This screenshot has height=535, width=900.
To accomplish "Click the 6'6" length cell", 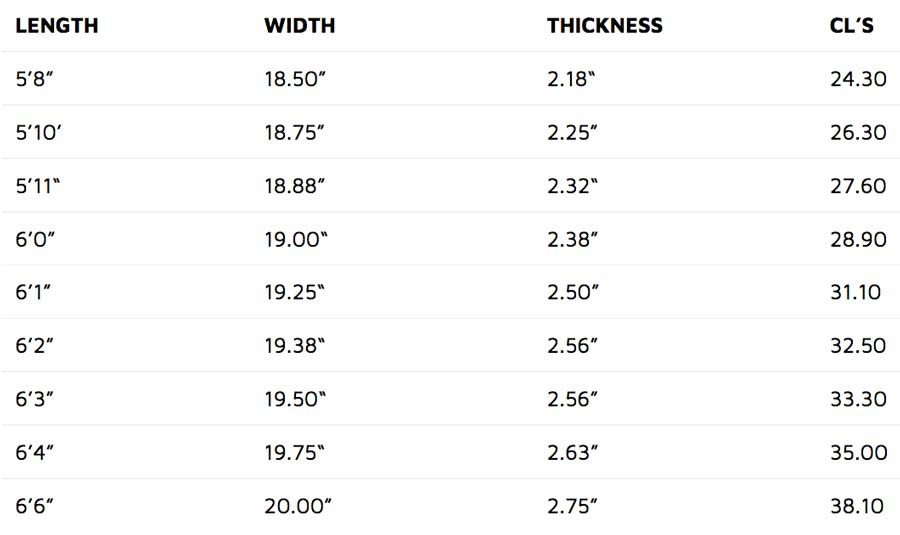I will click(x=34, y=506).
